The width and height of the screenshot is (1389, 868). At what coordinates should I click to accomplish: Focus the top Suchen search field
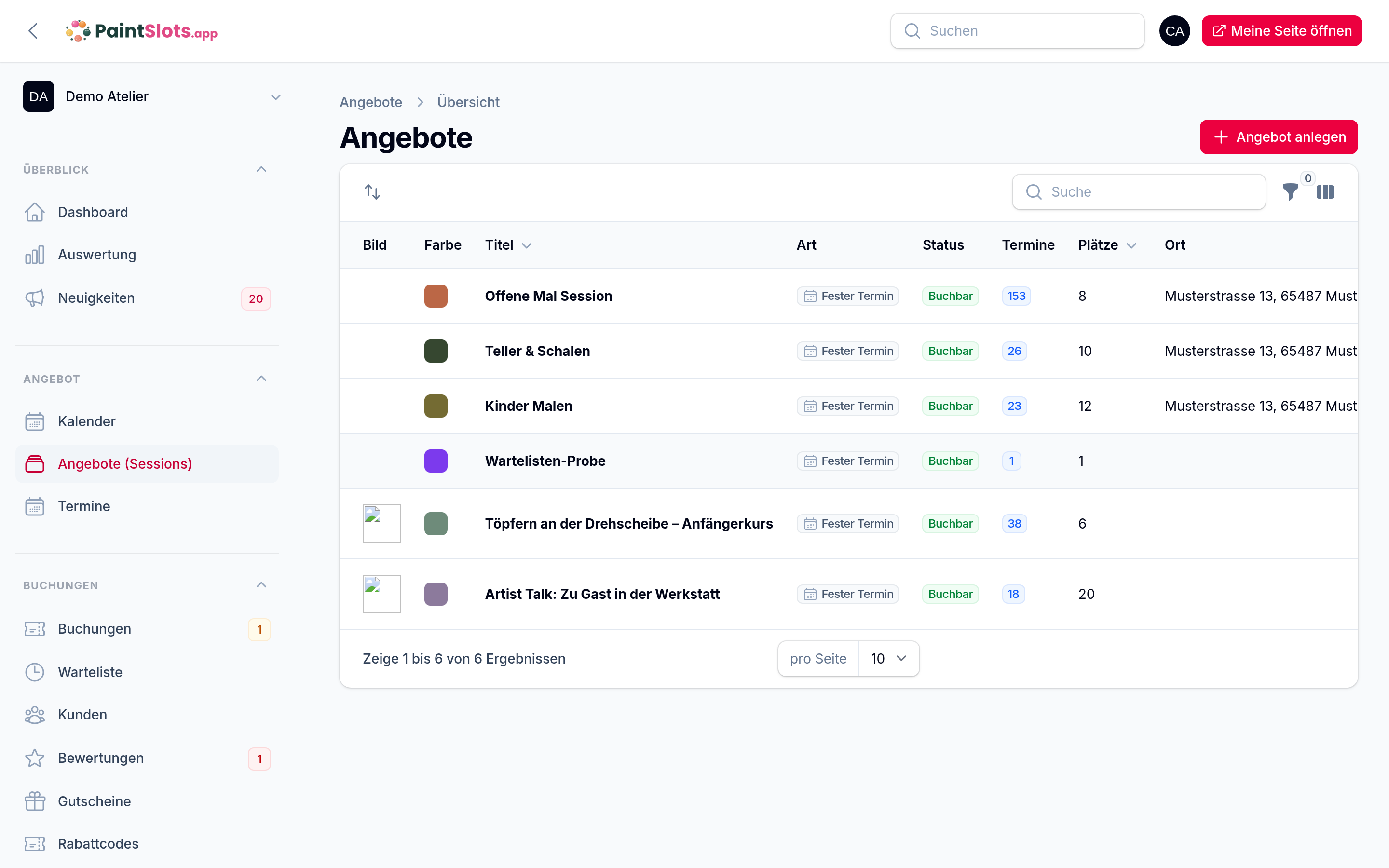tap(1017, 31)
